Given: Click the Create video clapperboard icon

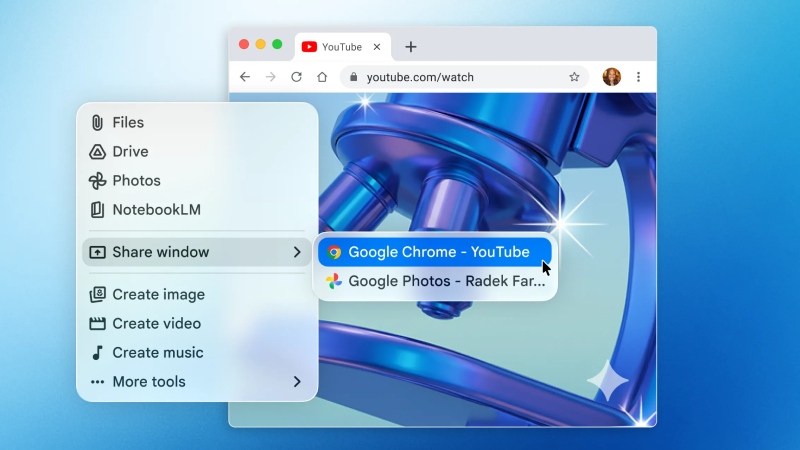Looking at the screenshot, I should (97, 323).
